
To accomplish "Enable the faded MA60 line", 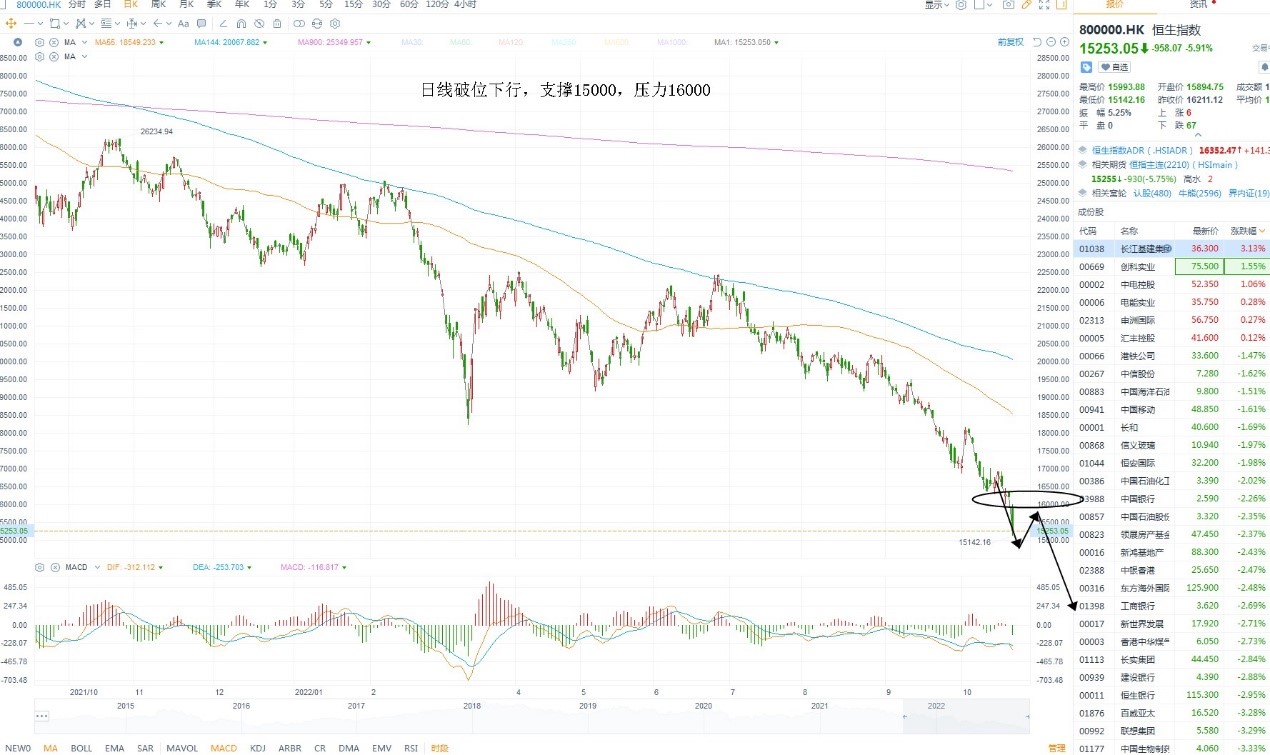I will 460,42.
